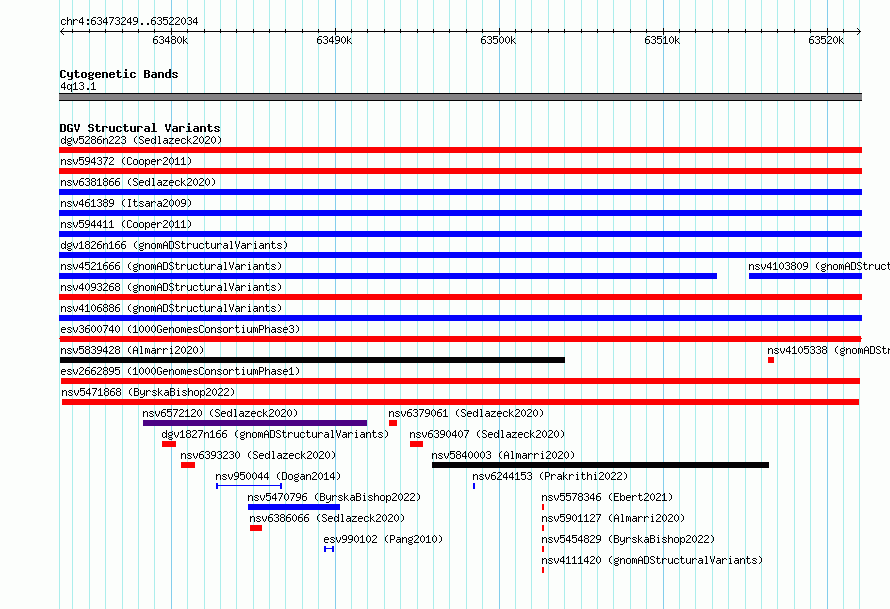Viewport: 890px width, 609px height.
Task: Click the ruler's right arrow end
Action: pos(859,32)
